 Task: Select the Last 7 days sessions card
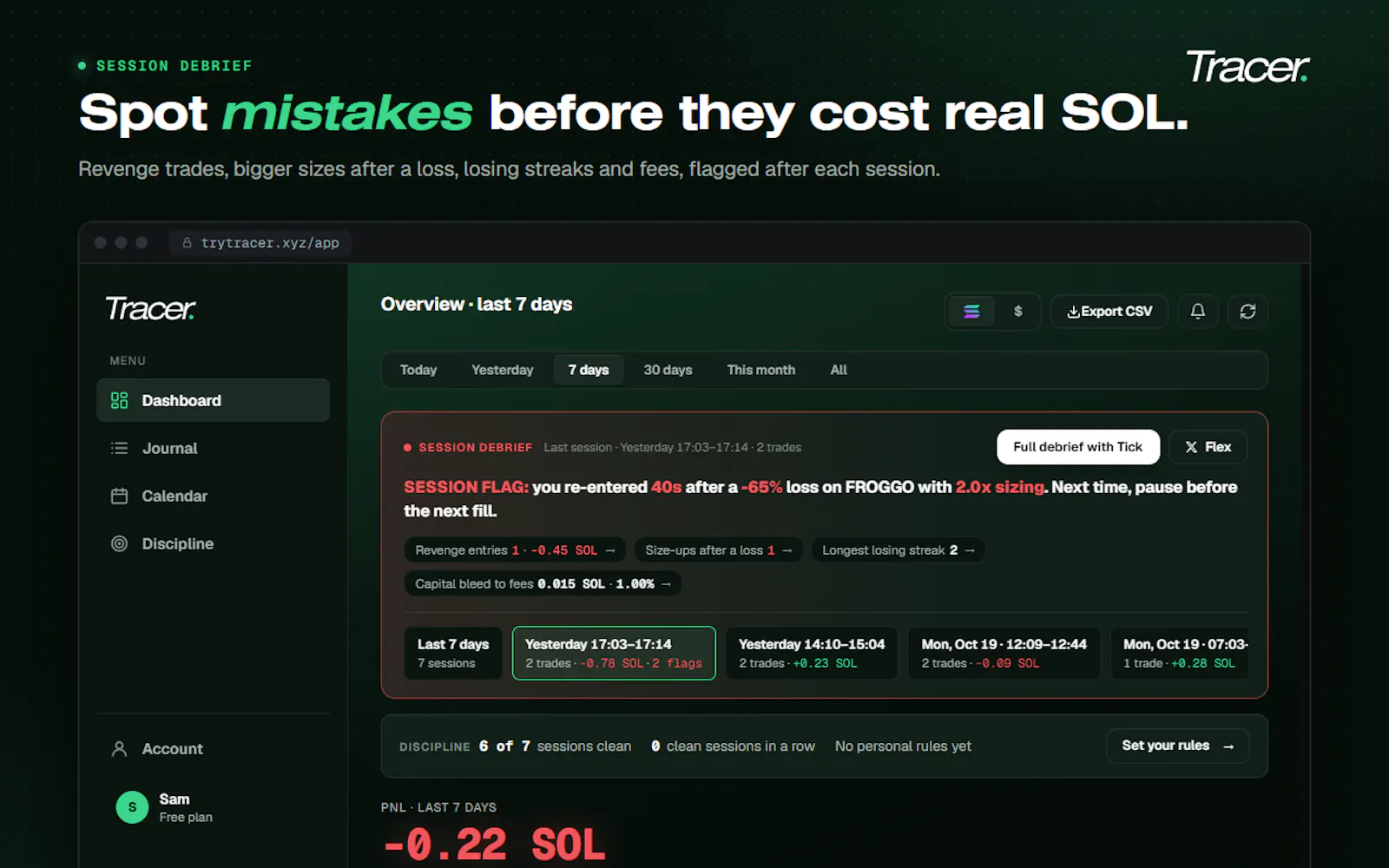[x=453, y=653]
